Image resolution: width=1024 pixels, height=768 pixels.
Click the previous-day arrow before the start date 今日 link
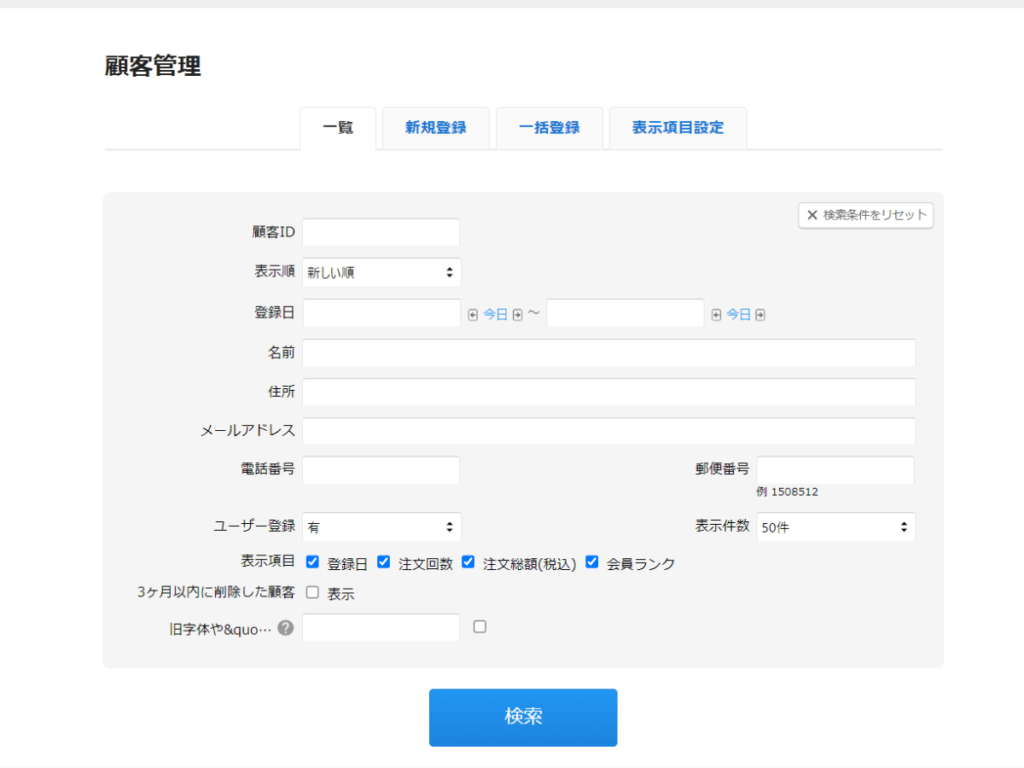point(473,314)
